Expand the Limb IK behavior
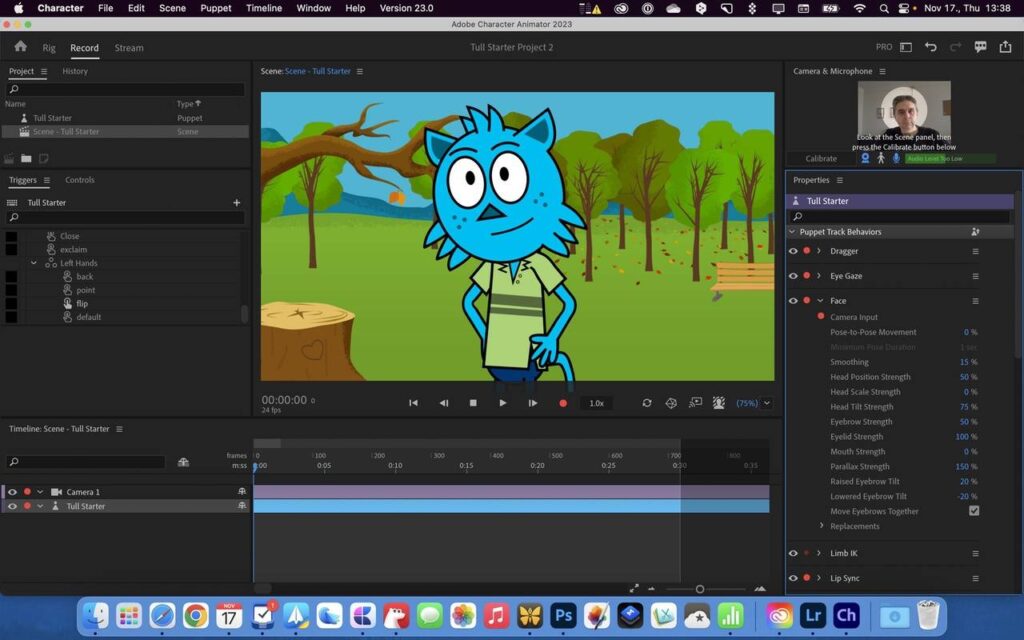This screenshot has height=640, width=1024. tap(819, 553)
